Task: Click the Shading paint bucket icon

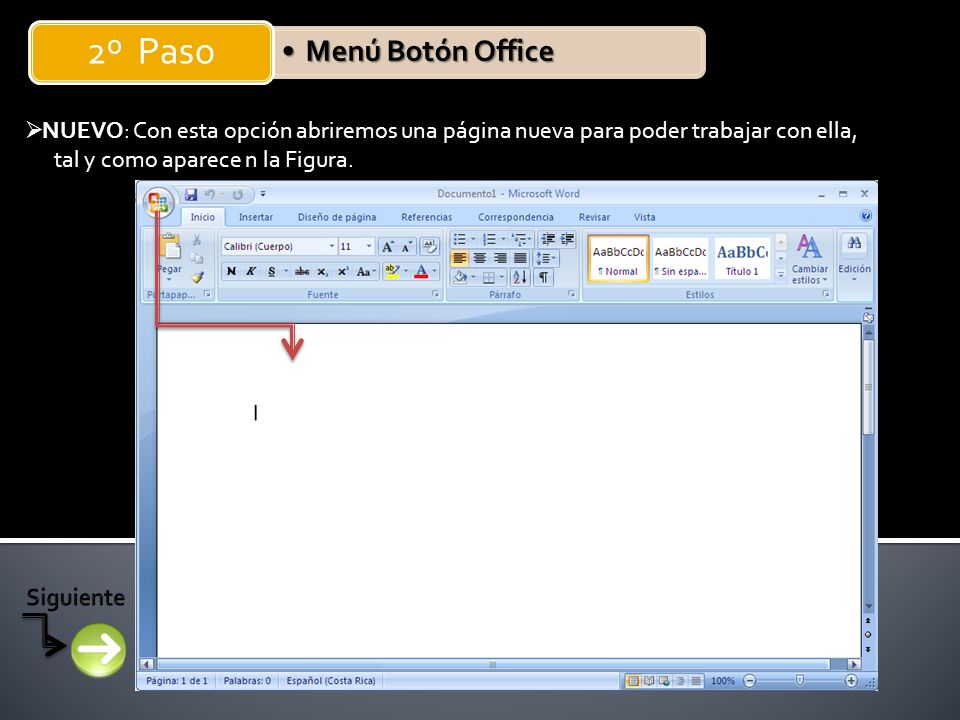Action: coord(460,277)
